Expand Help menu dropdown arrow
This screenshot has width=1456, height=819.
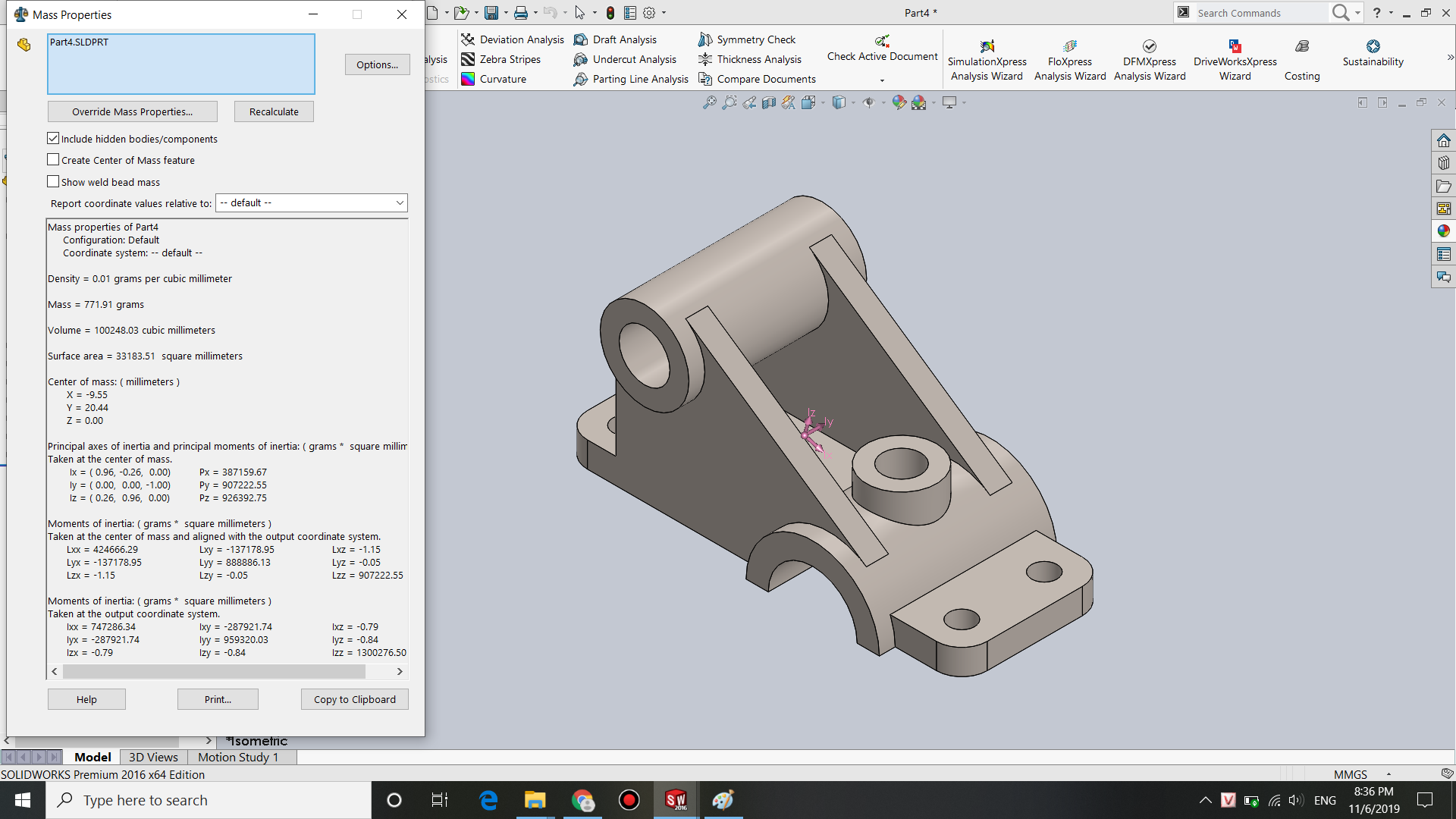coord(1391,13)
